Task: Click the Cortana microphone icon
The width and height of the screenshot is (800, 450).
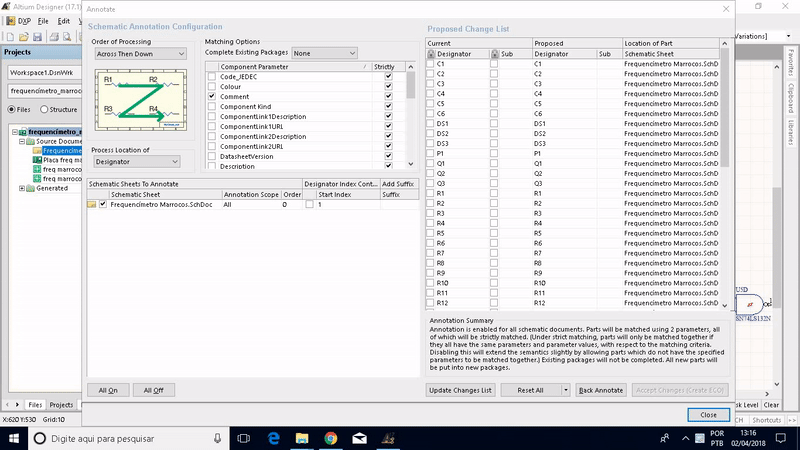Action: point(217,438)
